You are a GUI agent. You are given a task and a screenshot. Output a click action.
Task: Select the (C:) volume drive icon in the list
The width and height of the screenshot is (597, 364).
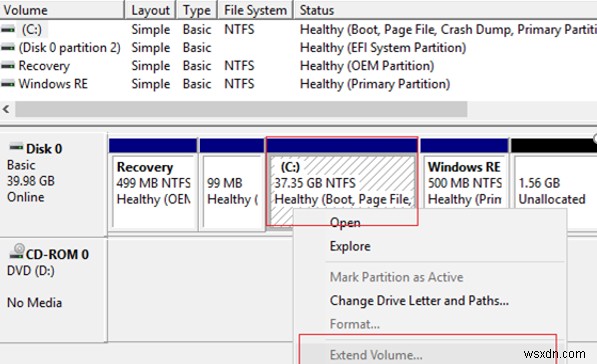[8, 30]
